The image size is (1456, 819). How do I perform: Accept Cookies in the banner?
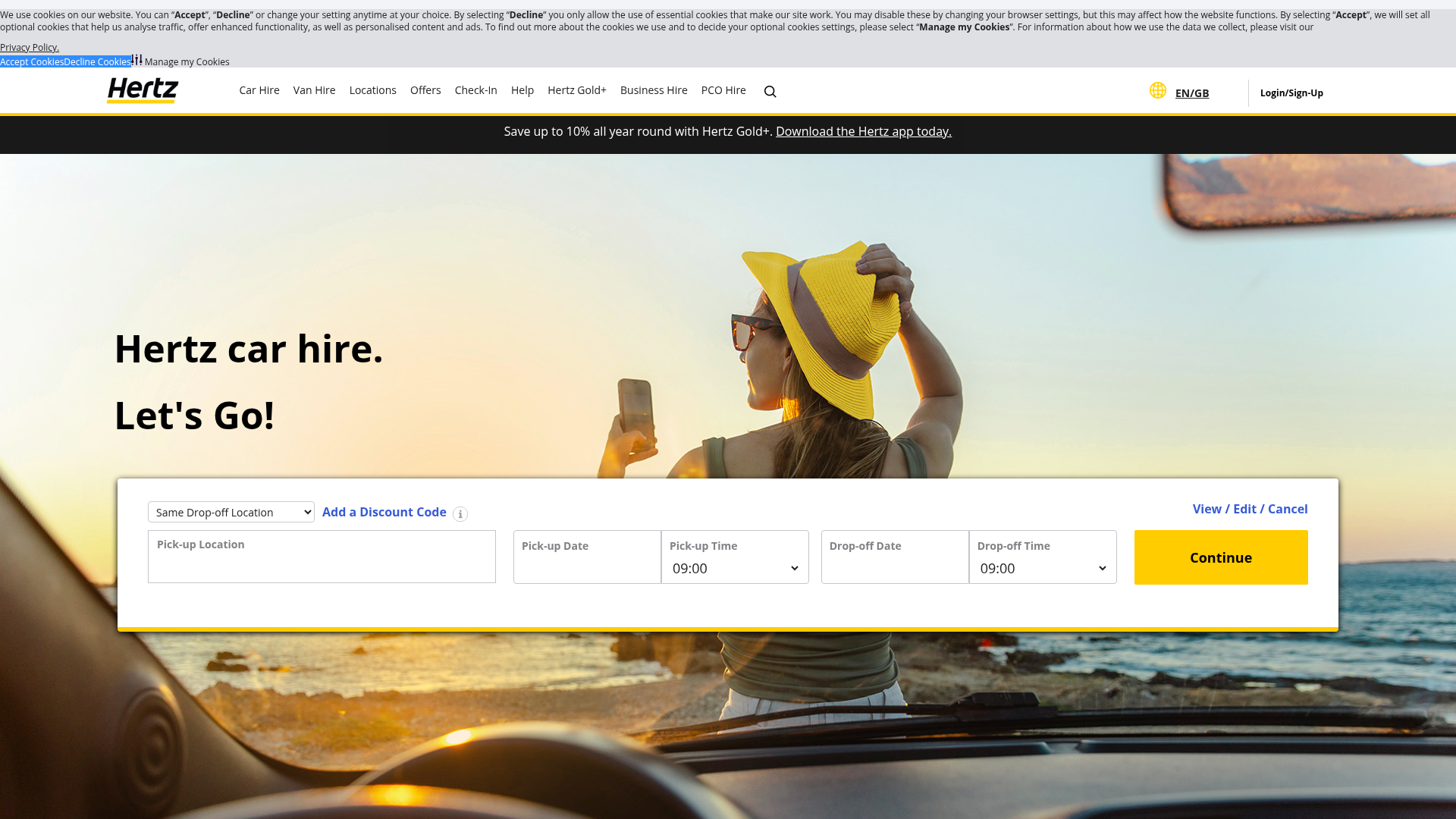point(32,61)
